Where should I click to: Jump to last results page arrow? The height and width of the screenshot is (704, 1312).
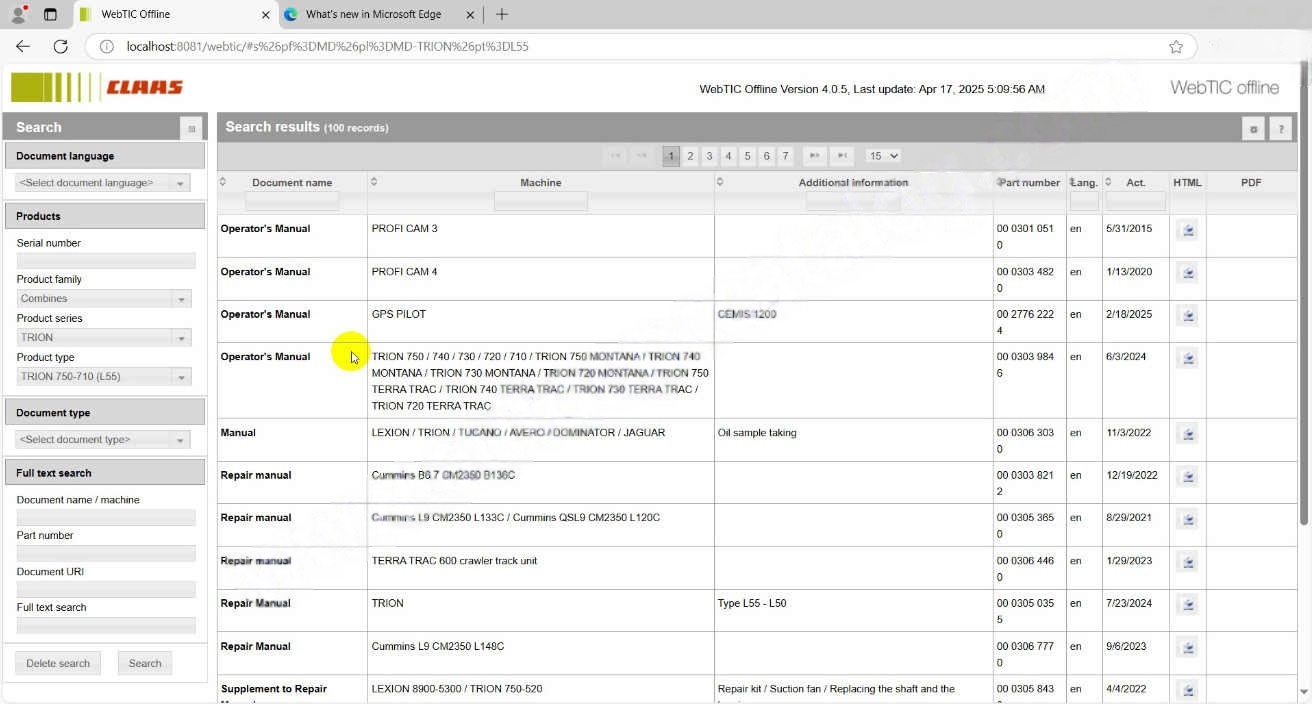tap(843, 156)
